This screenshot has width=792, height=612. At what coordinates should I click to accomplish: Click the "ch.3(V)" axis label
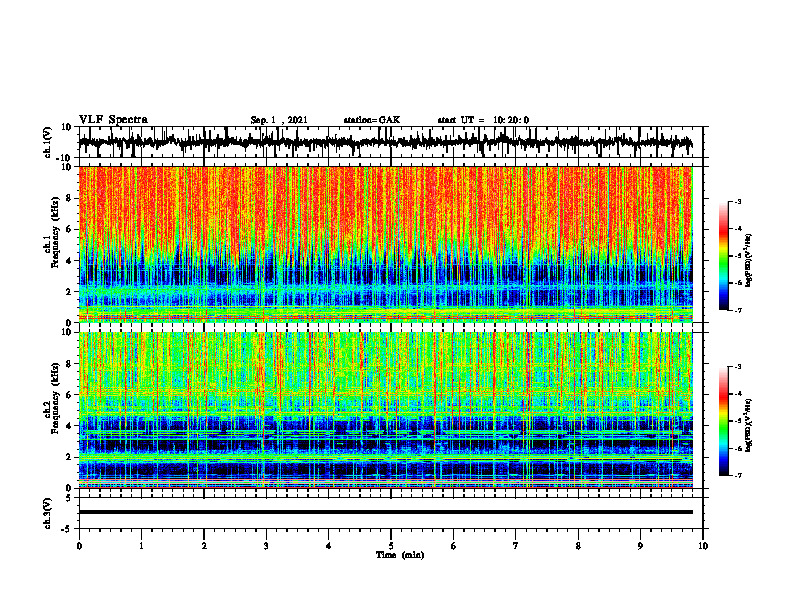pyautogui.click(x=48, y=513)
